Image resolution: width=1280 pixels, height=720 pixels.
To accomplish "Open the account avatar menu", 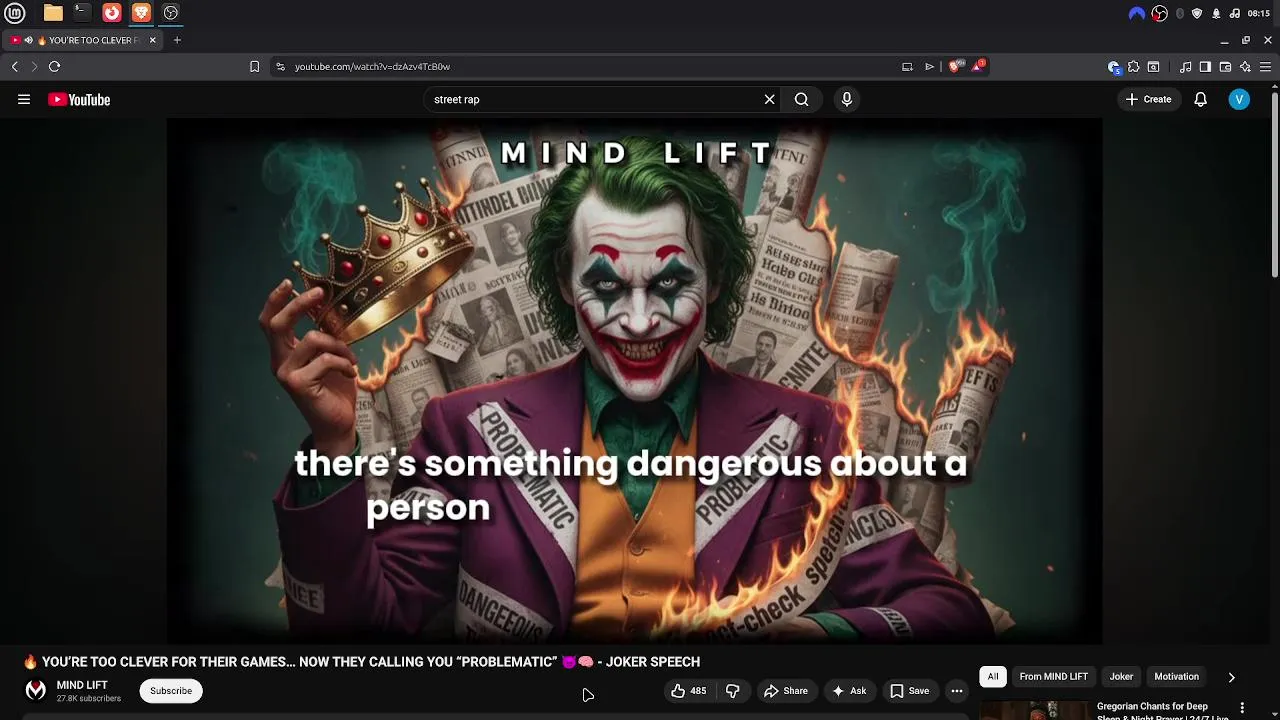I will pos(1239,99).
